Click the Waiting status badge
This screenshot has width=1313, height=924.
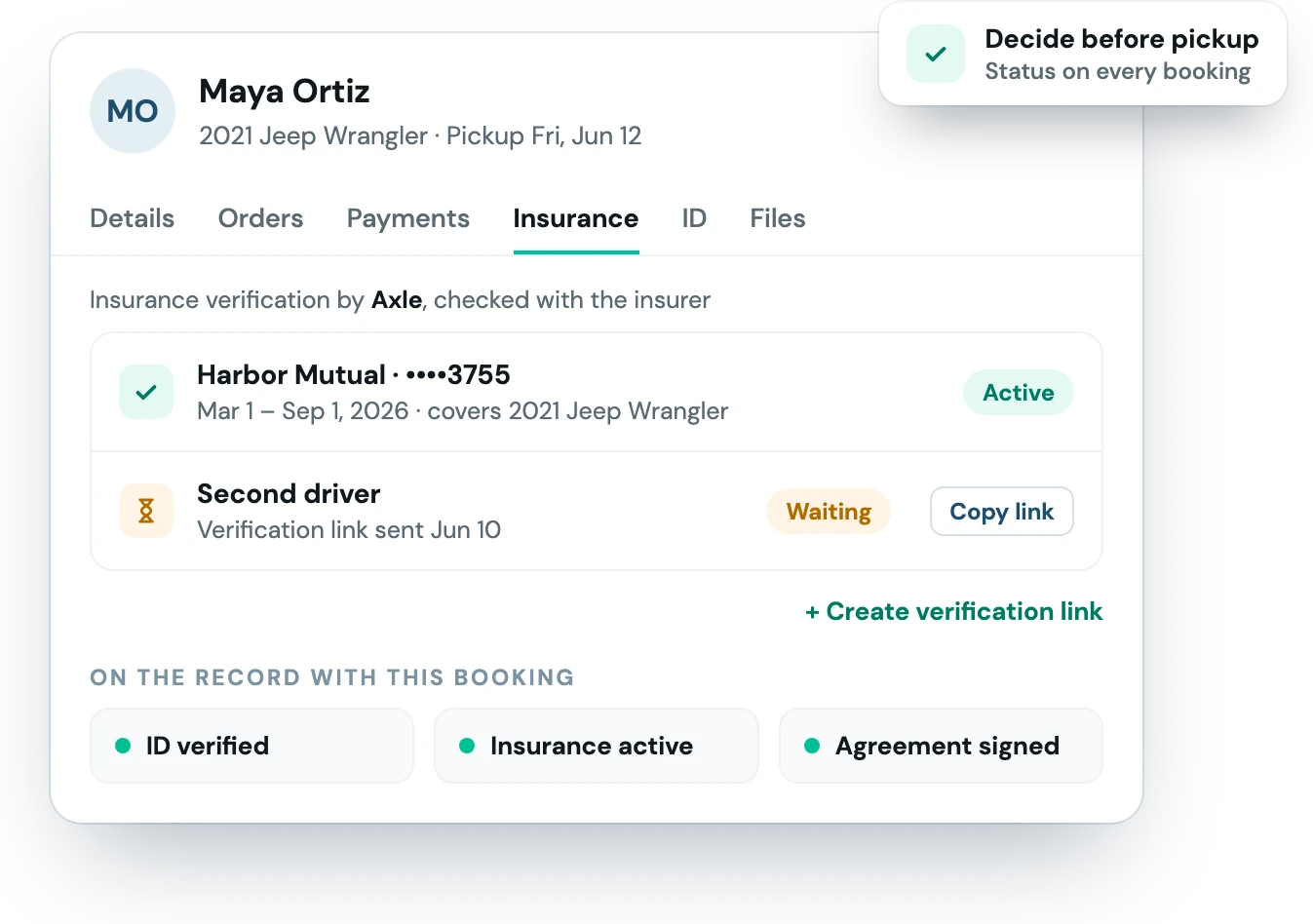point(829,511)
